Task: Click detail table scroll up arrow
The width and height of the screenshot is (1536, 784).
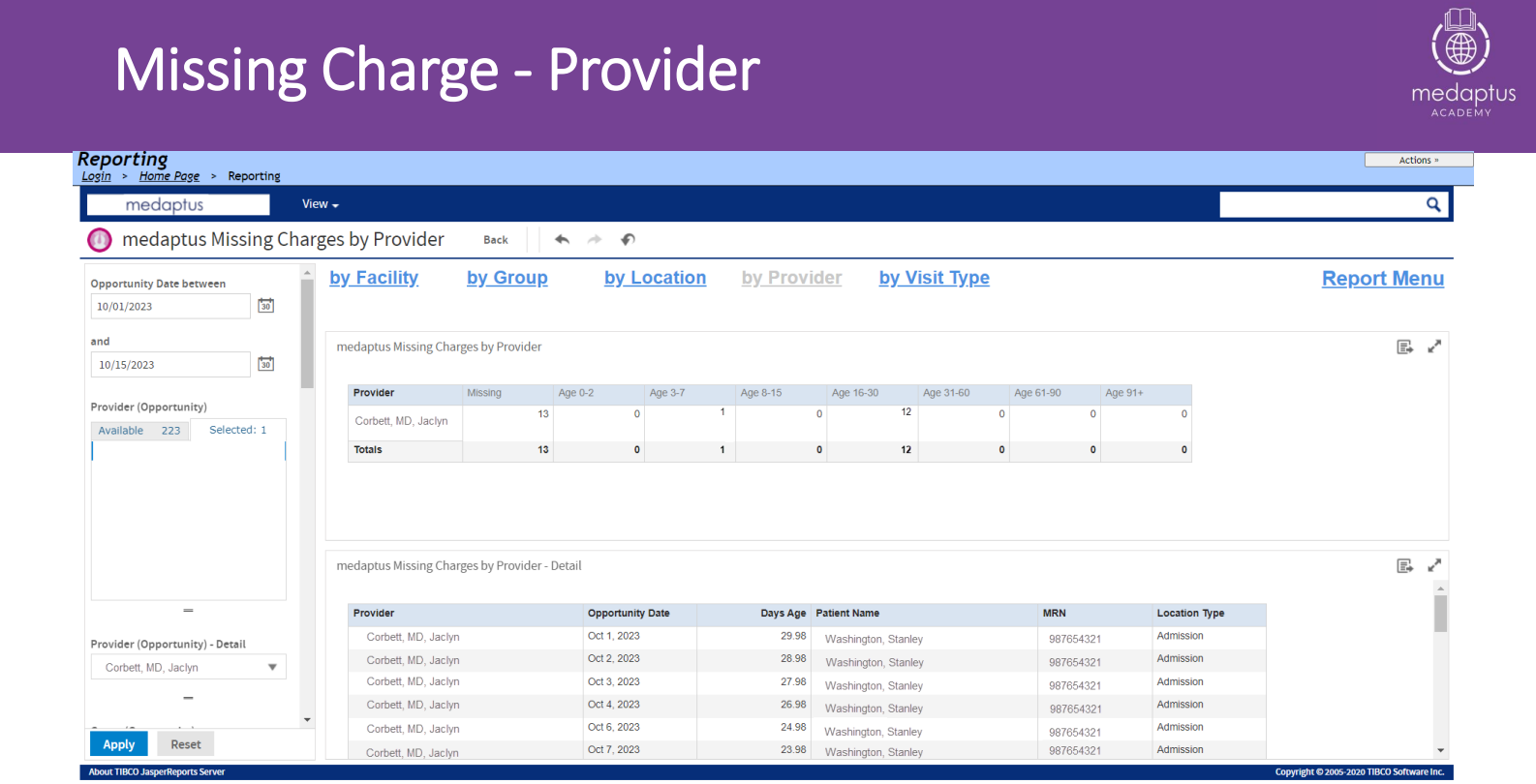Action: coord(1440,588)
